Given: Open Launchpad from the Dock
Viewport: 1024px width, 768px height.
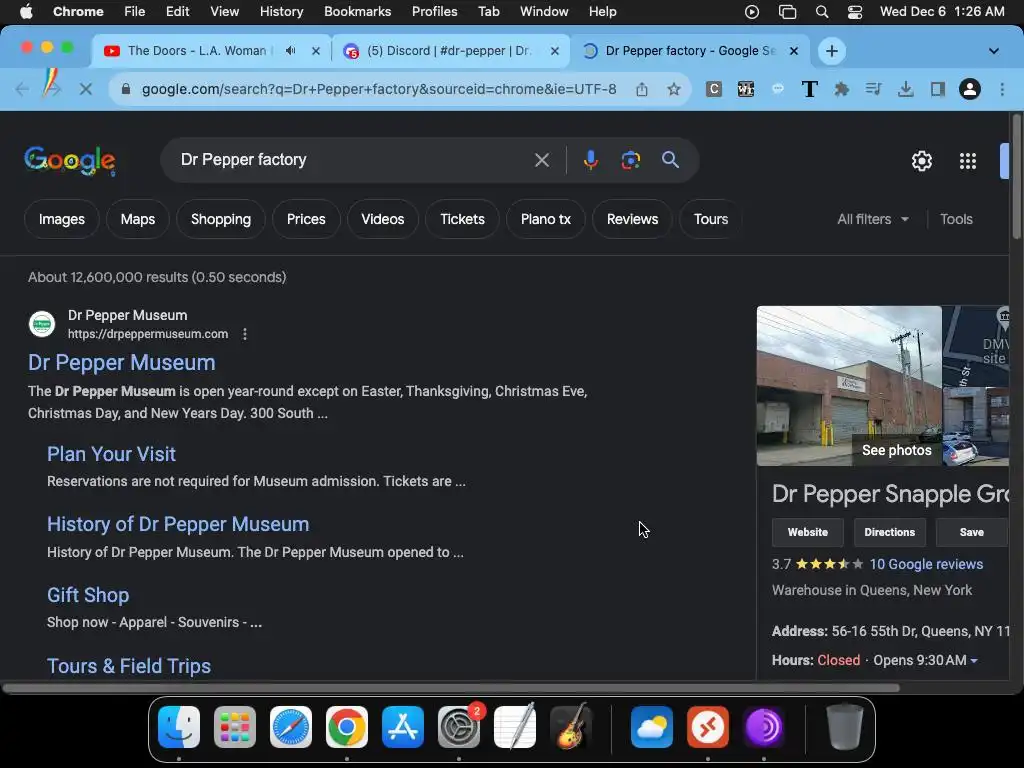Looking at the screenshot, I should [234, 727].
